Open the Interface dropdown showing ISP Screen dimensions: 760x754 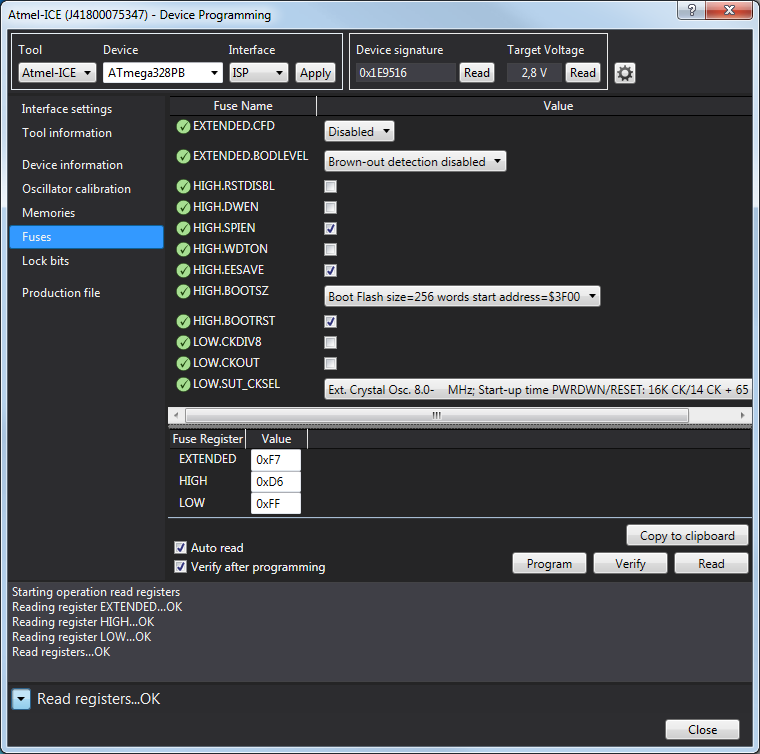tap(258, 73)
